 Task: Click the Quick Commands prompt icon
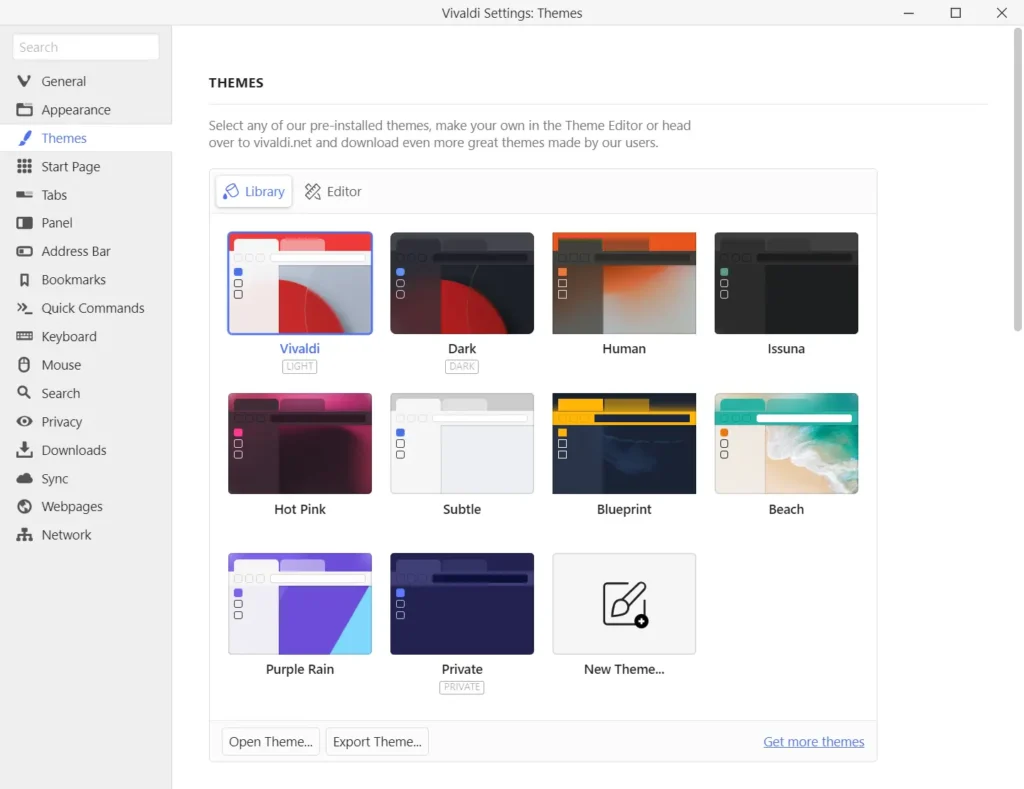click(x=24, y=308)
